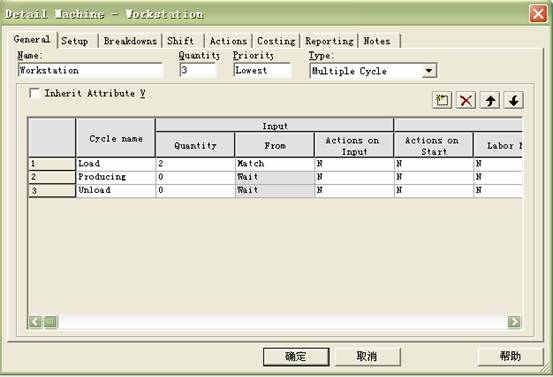Screen dimensions: 553x377
Task: Click the 取消 cancel button
Action: click(367, 357)
